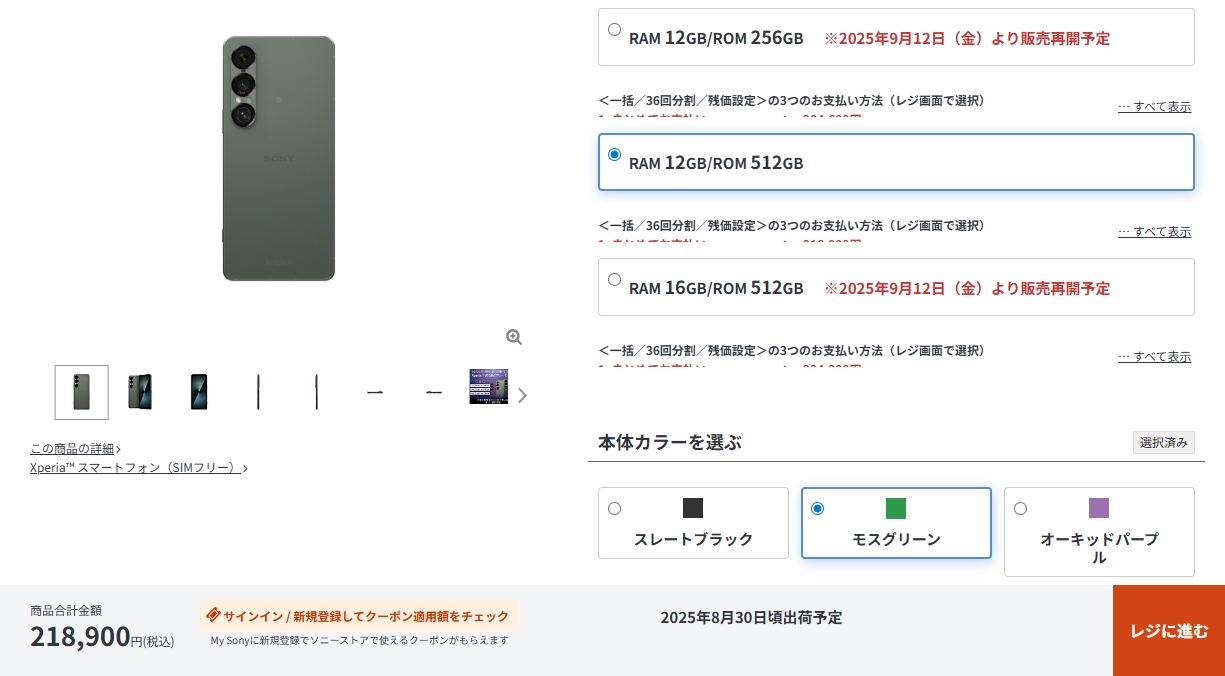Expand すべて表示 under the 12GB/512GB option

1154,231
